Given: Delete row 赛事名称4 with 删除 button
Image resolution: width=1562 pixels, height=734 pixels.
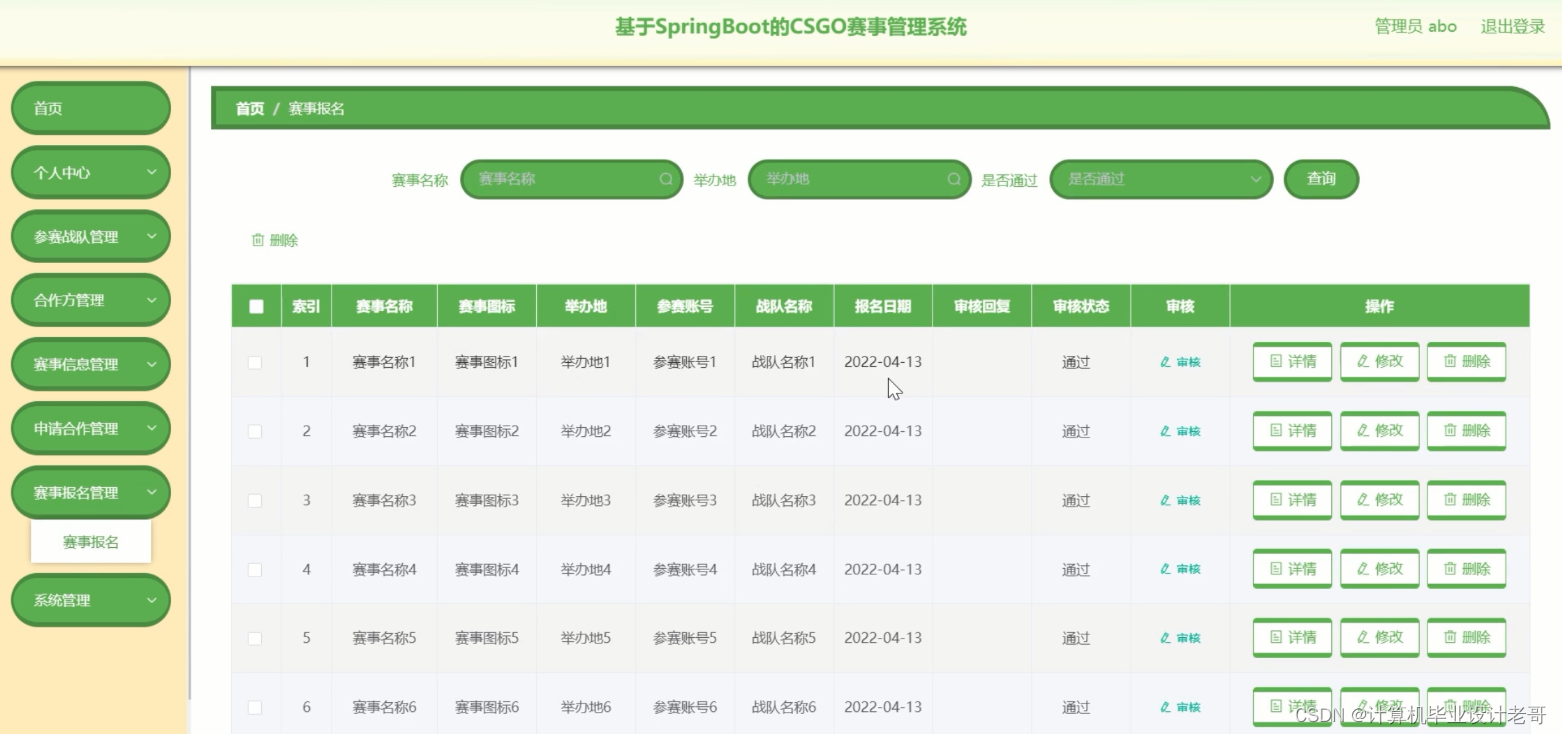Looking at the screenshot, I should coord(1466,569).
